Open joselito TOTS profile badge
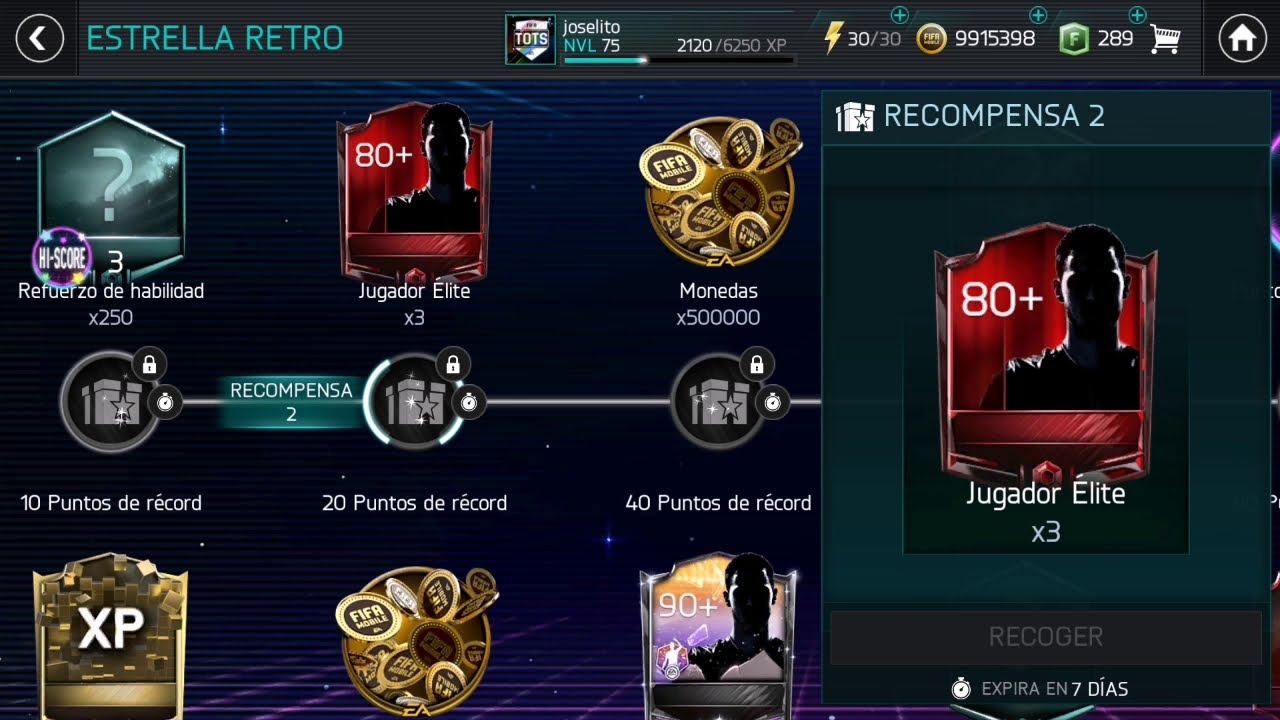This screenshot has width=1280, height=720. point(530,40)
